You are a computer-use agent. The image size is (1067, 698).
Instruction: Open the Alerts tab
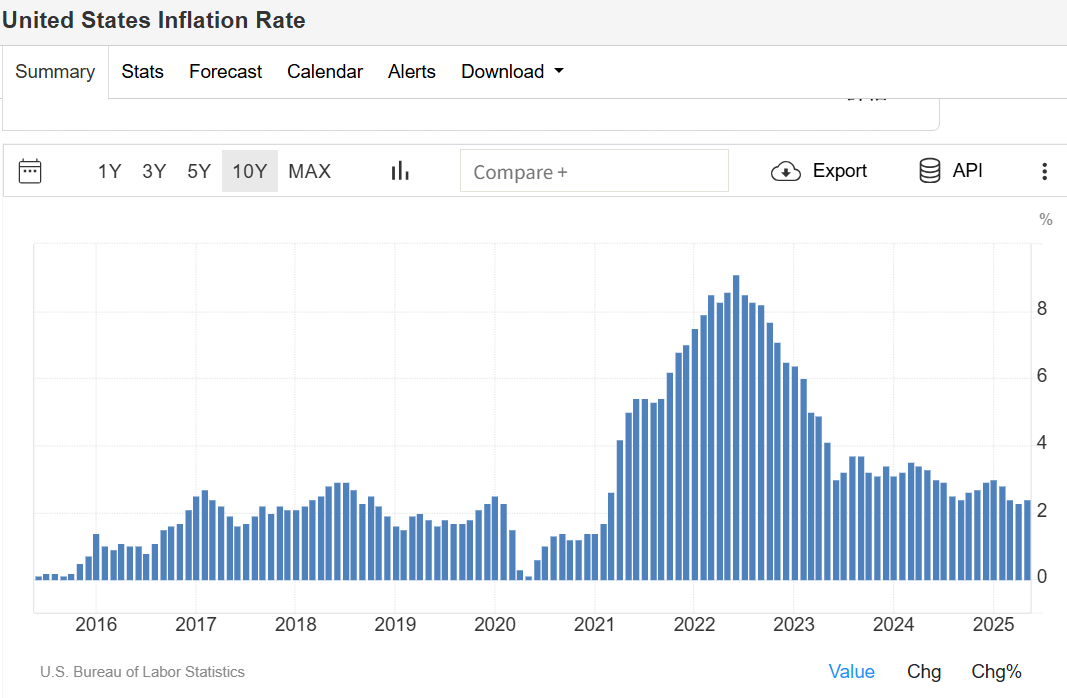point(412,71)
